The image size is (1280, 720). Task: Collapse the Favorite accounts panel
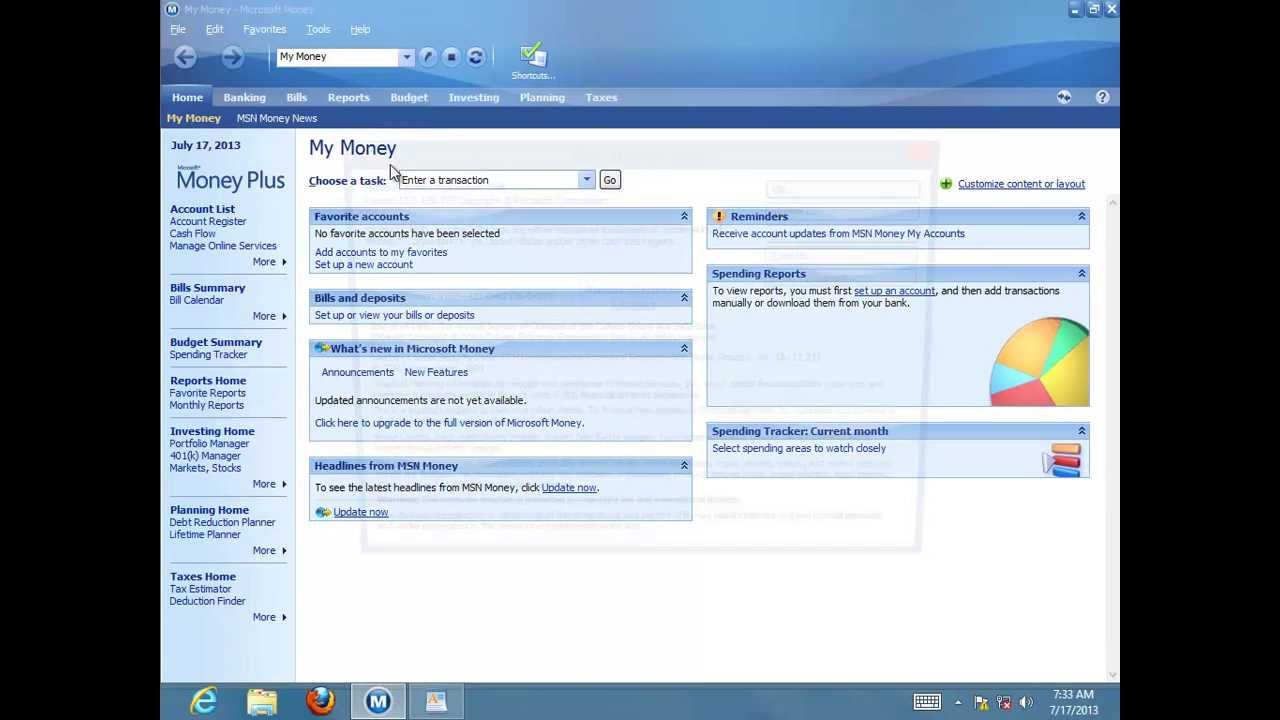685,216
